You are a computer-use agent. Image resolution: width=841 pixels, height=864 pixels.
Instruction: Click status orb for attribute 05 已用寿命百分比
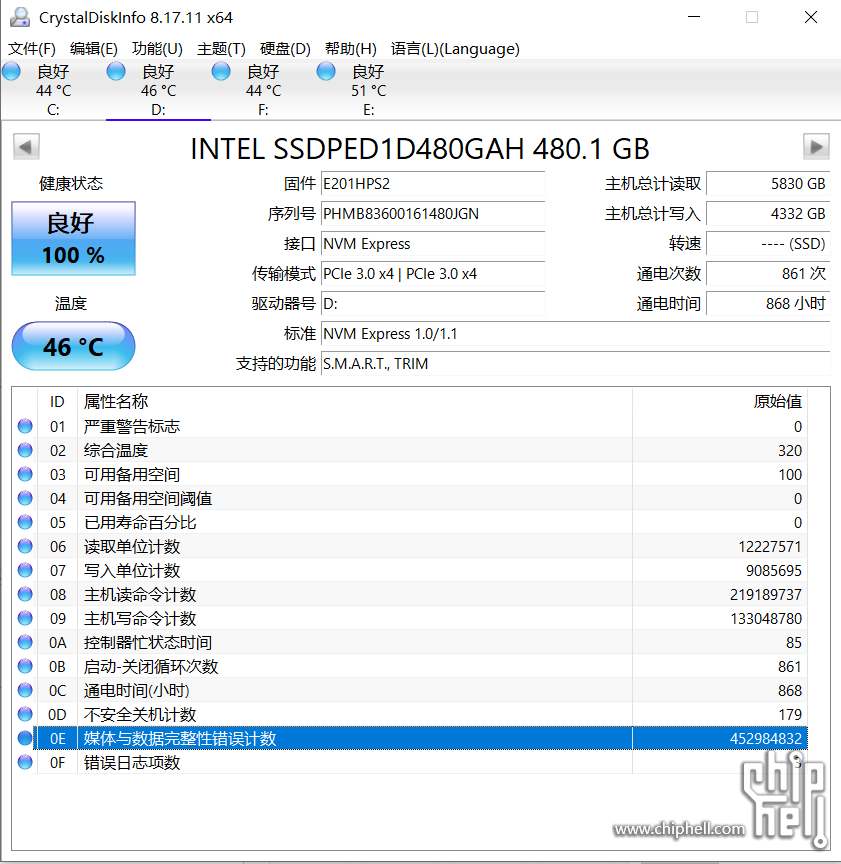25,522
